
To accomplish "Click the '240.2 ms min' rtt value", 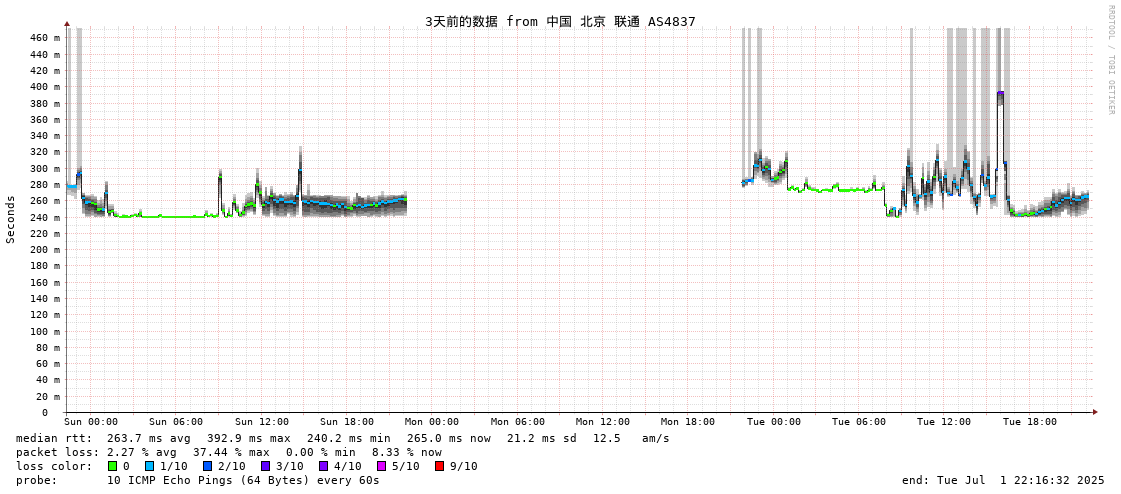I will pos(349,438).
